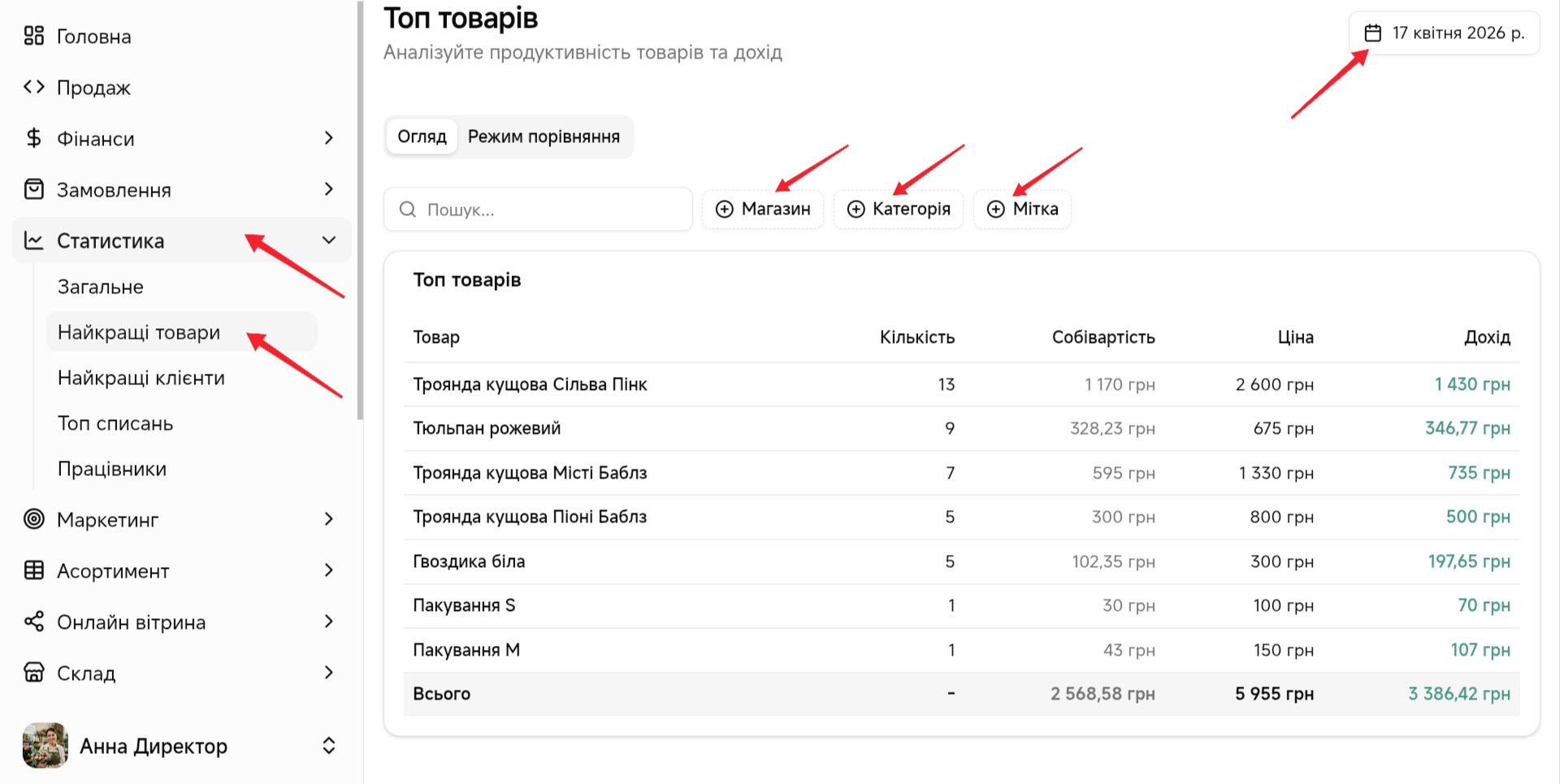1560x784 pixels.
Task: Click the Головна dashboard icon
Action: (x=33, y=36)
